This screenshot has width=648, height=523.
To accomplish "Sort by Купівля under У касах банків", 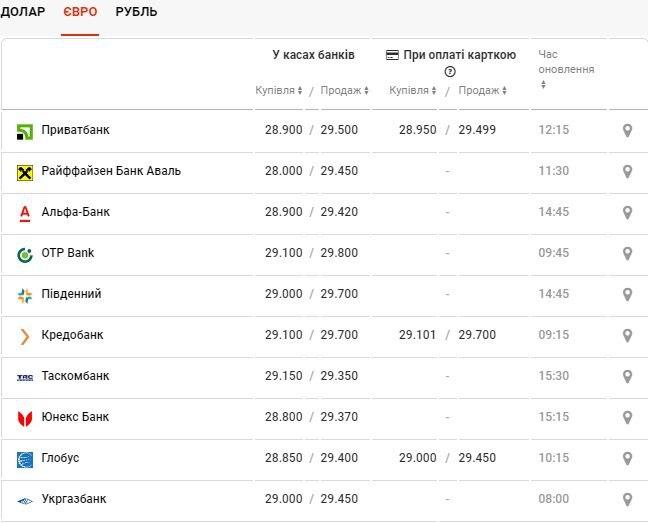I will [279, 91].
